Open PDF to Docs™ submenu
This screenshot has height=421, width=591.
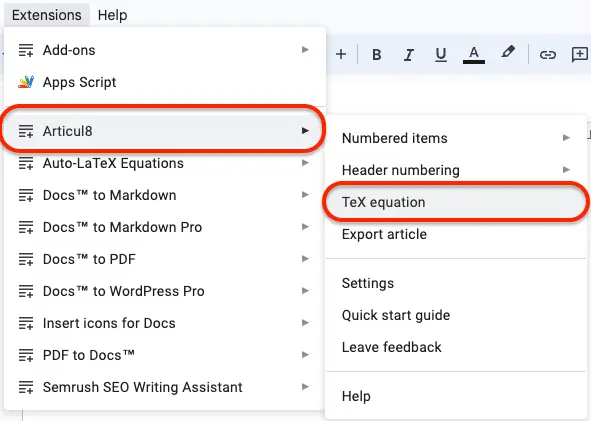[164, 355]
